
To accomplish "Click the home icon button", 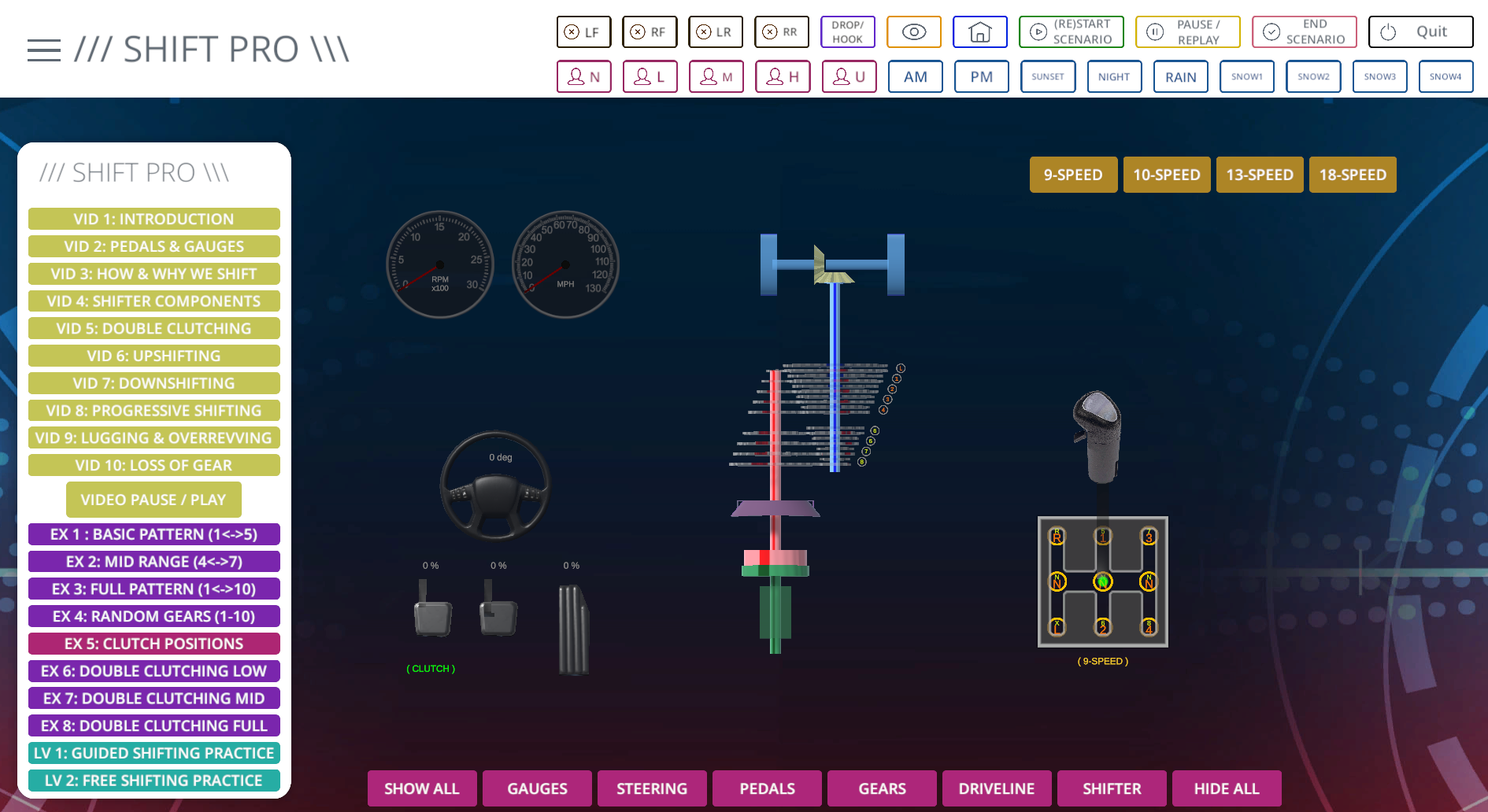I will 979,32.
